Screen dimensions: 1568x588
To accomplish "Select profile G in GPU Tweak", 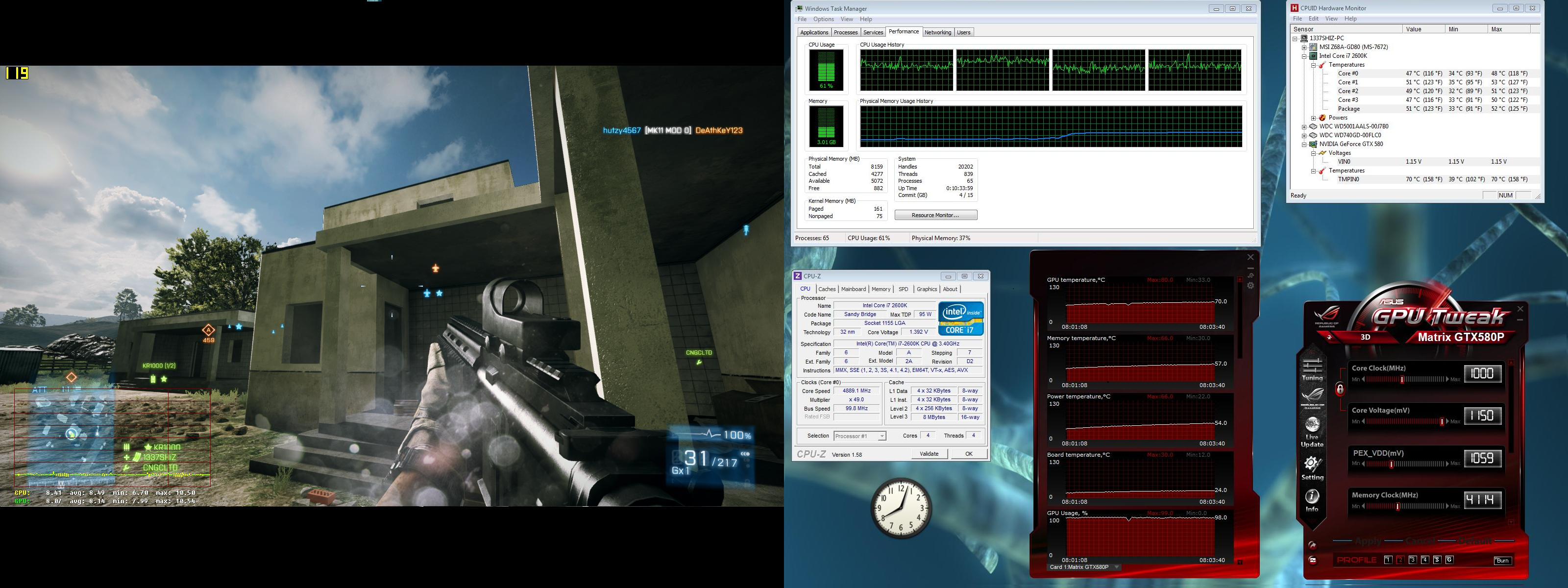I will pyautogui.click(x=1449, y=560).
